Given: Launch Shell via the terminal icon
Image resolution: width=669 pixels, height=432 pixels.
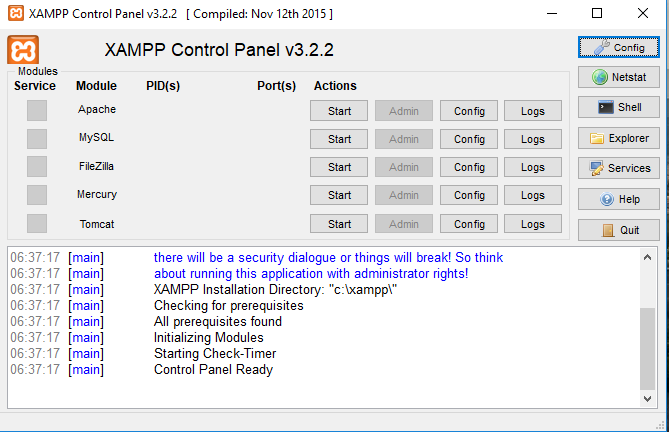Looking at the screenshot, I should click(619, 107).
